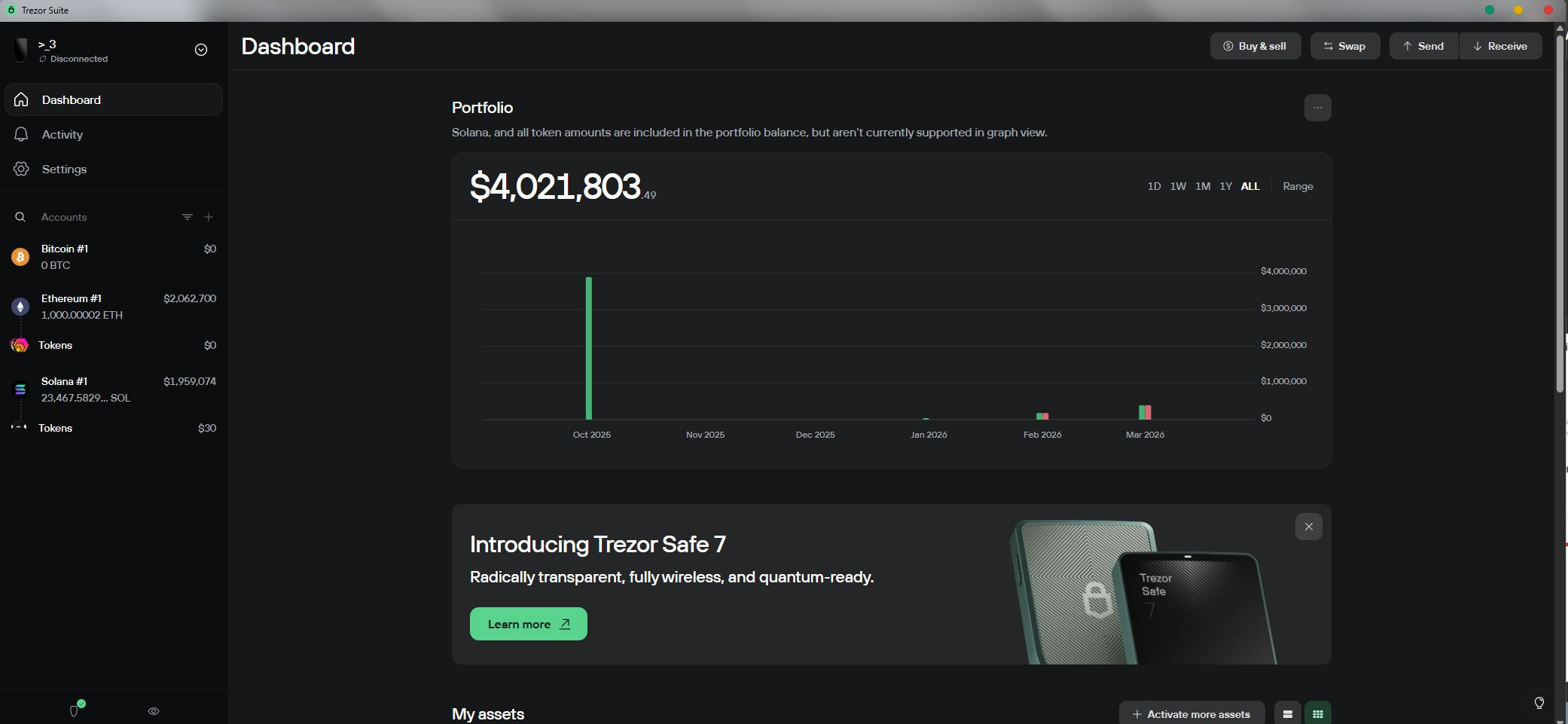Viewport: 1568px width, 724px height.
Task: Toggle discreet mode eye icon
Action: point(154,711)
